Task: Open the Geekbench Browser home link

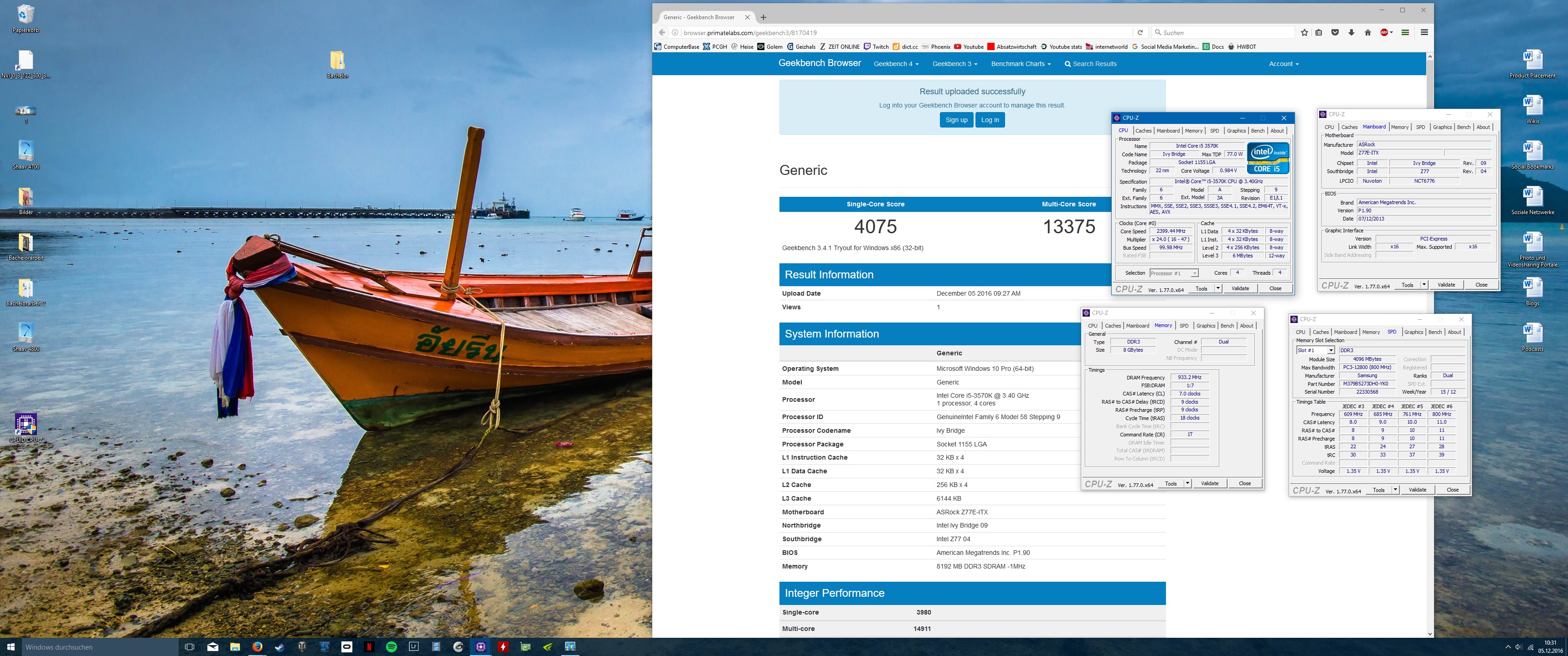Action: (819, 63)
